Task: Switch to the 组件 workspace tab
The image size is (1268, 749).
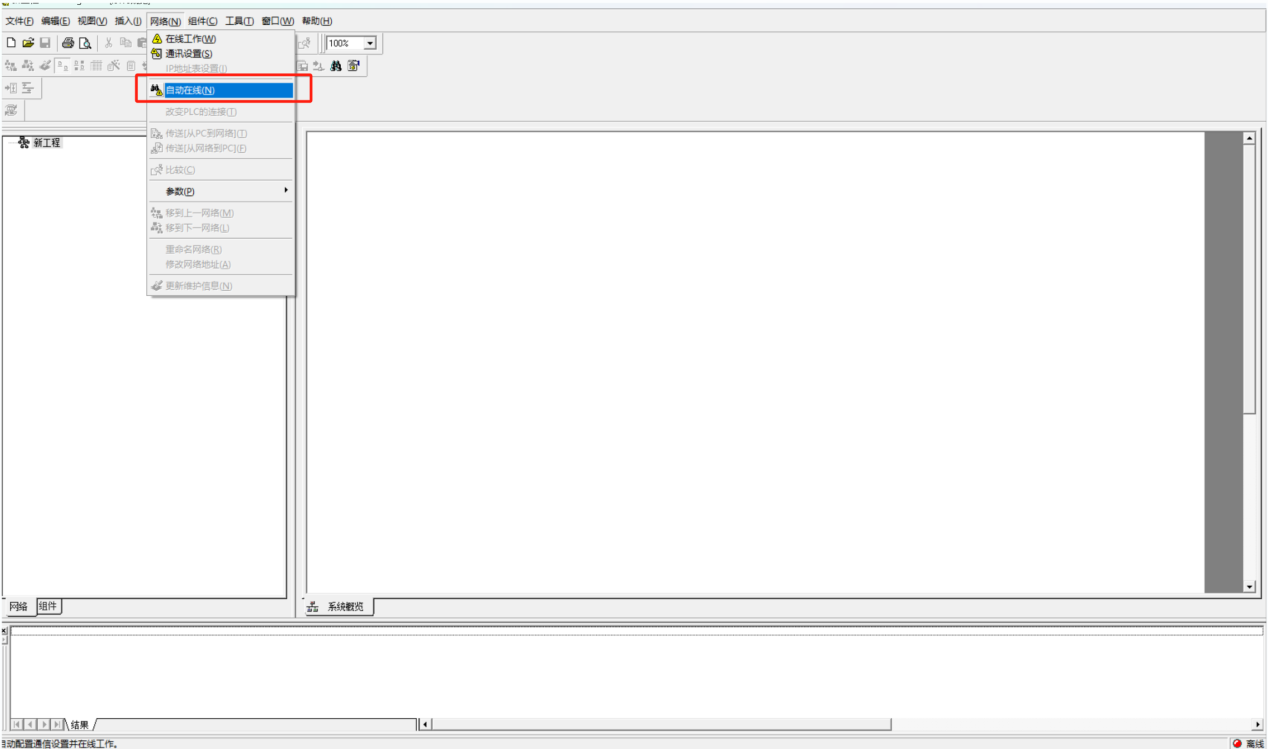Action: pyautogui.click(x=49, y=606)
